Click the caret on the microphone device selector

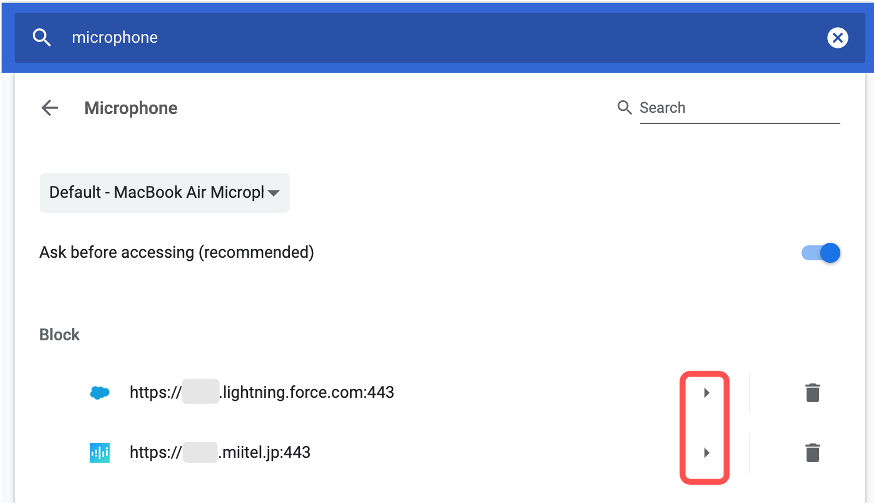[273, 193]
